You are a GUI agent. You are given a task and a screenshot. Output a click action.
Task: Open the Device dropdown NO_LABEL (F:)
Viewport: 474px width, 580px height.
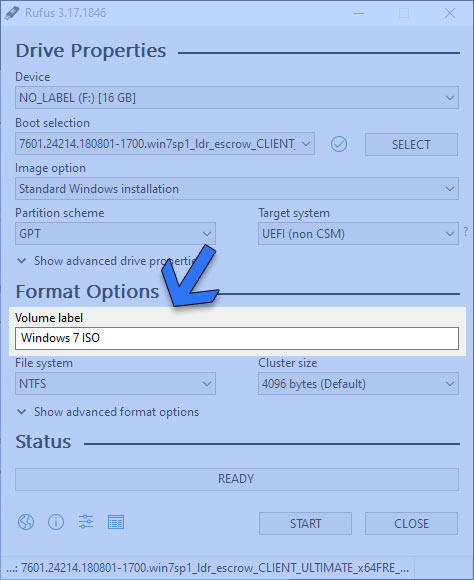[x=237, y=98]
